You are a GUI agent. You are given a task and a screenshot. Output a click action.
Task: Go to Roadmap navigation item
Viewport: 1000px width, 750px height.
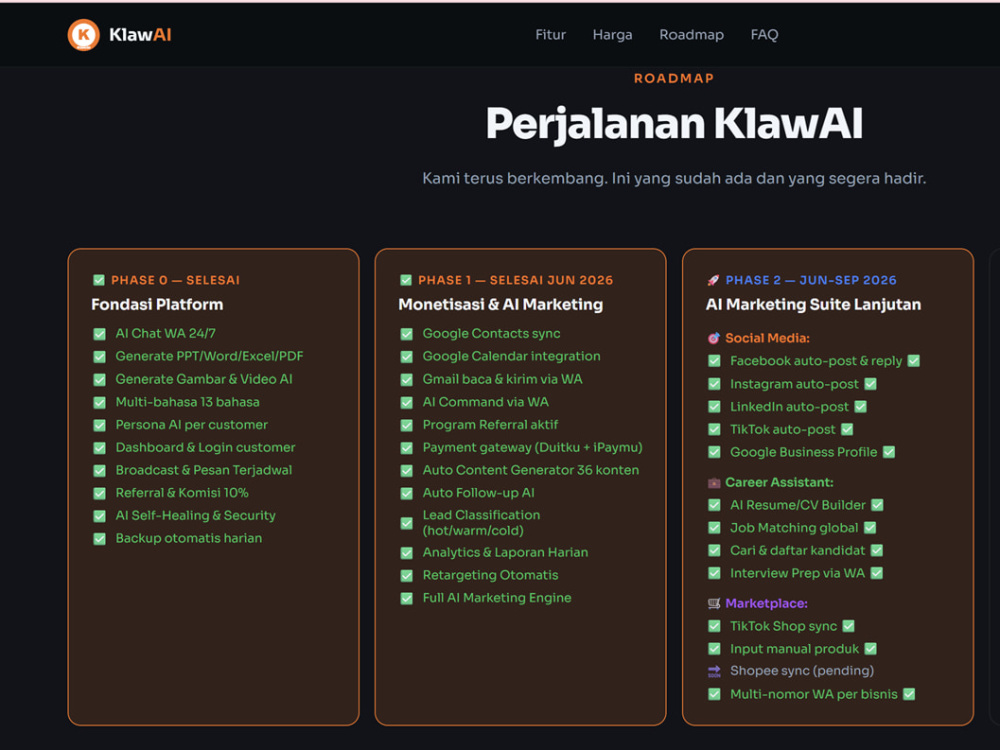(691, 34)
